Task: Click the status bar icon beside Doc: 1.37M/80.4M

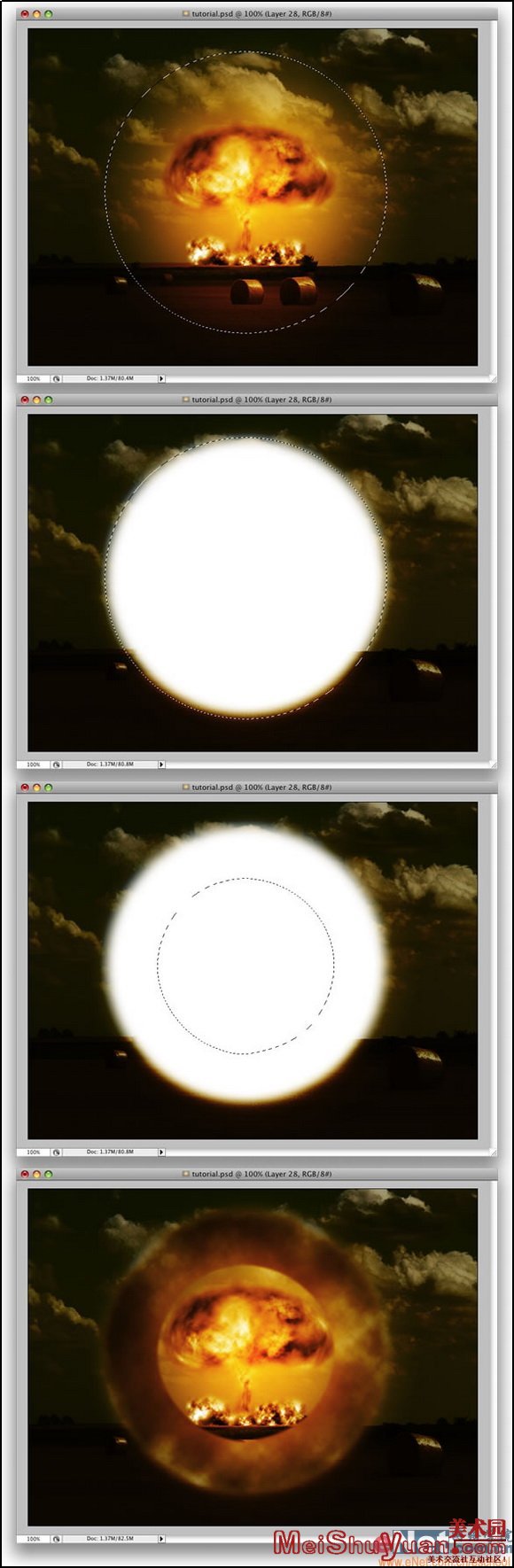Action: [x=56, y=378]
